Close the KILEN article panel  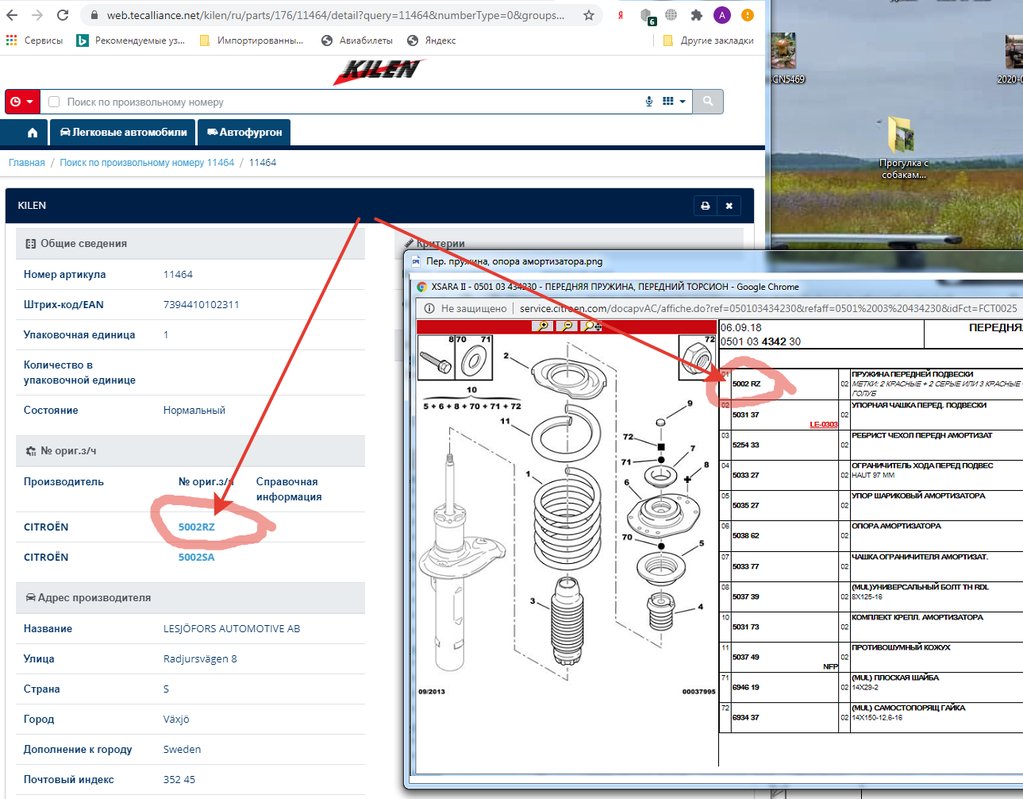[x=729, y=205]
